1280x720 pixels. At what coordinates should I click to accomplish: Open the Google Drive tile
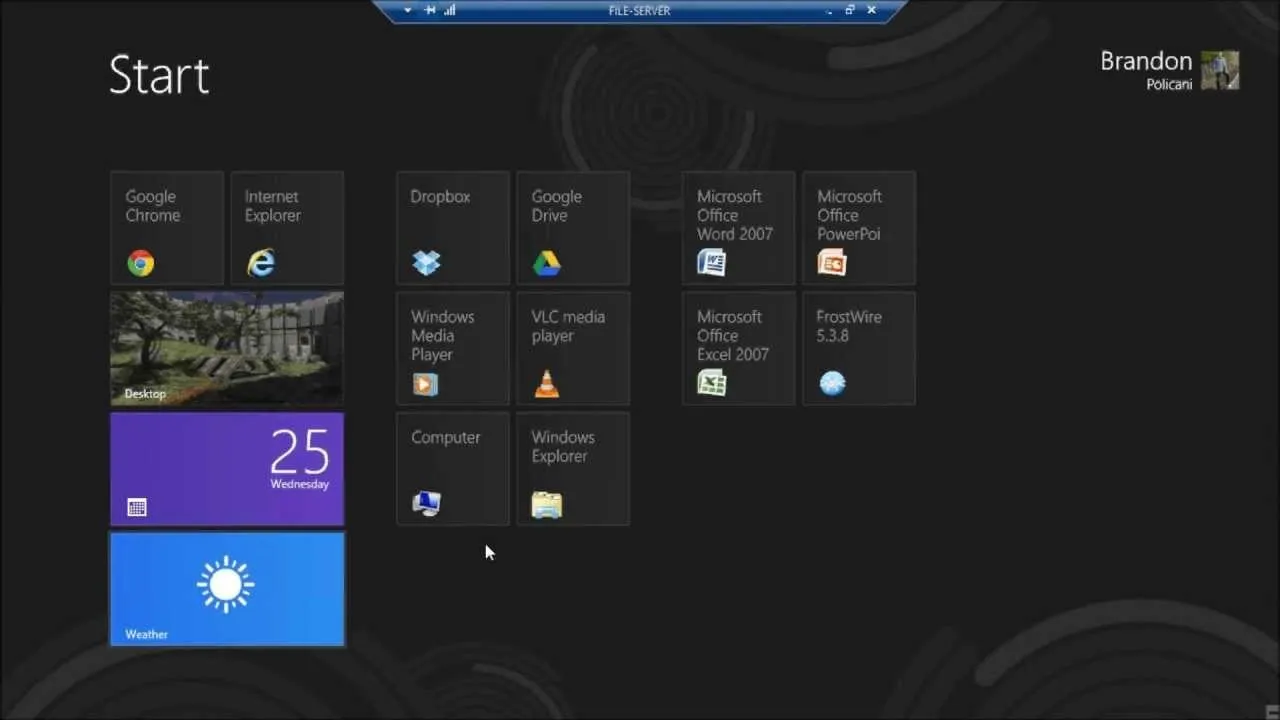(573, 228)
